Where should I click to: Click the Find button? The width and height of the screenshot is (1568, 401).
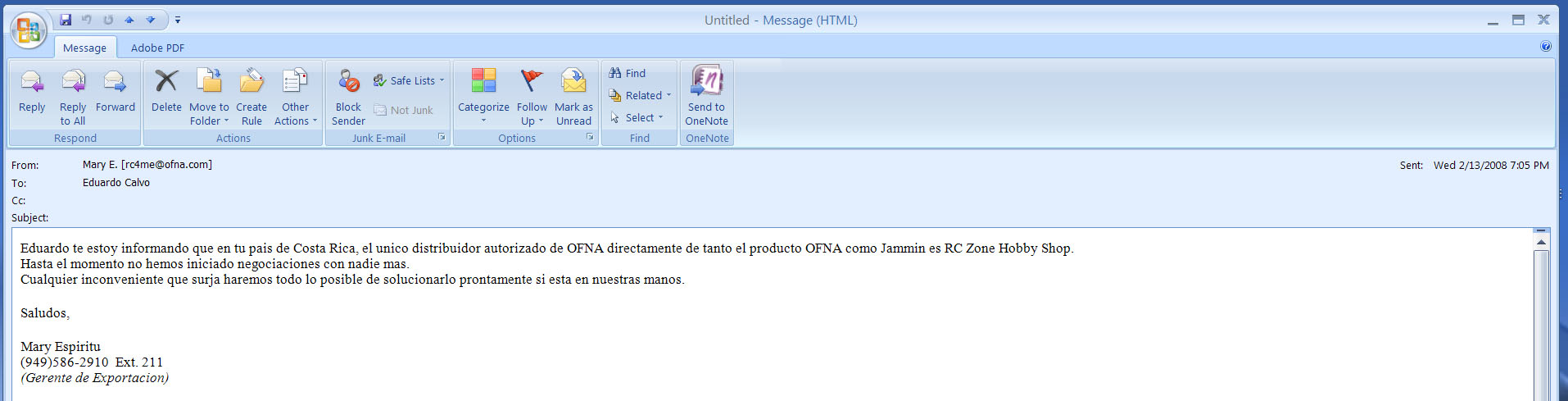click(x=628, y=73)
